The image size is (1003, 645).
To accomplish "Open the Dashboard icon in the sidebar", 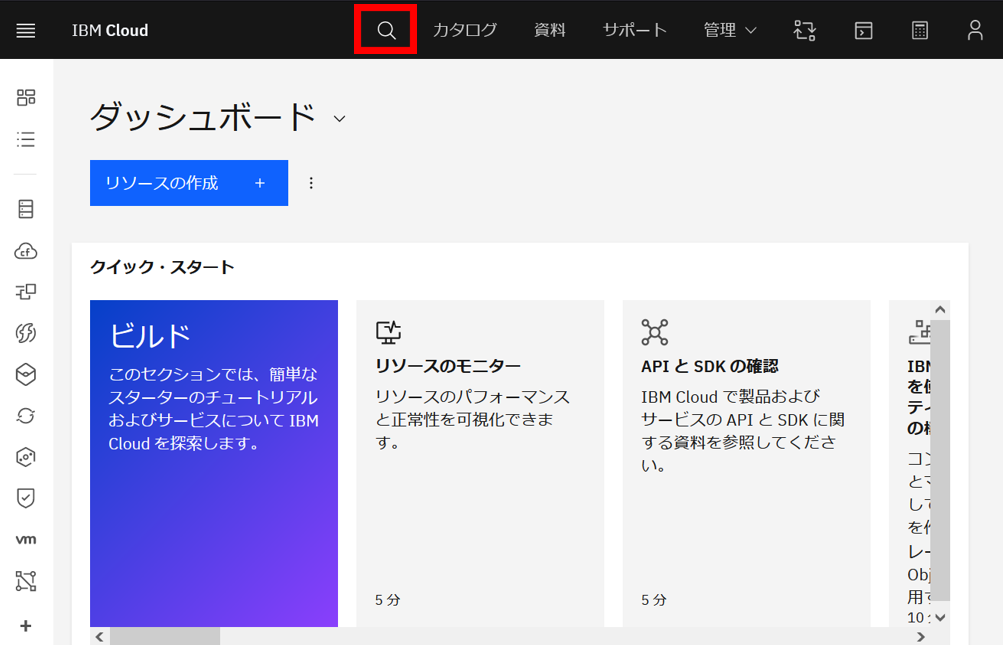I will pos(25,97).
